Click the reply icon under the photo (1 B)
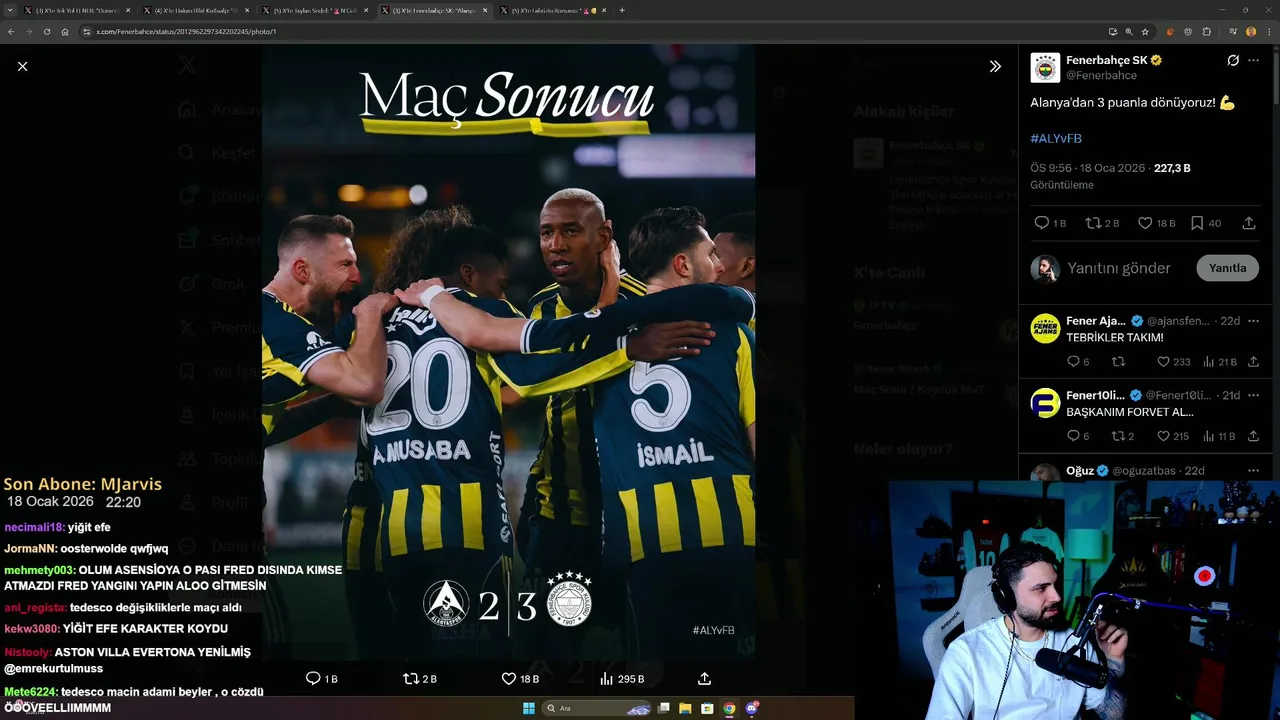The image size is (1280, 720). 322,679
